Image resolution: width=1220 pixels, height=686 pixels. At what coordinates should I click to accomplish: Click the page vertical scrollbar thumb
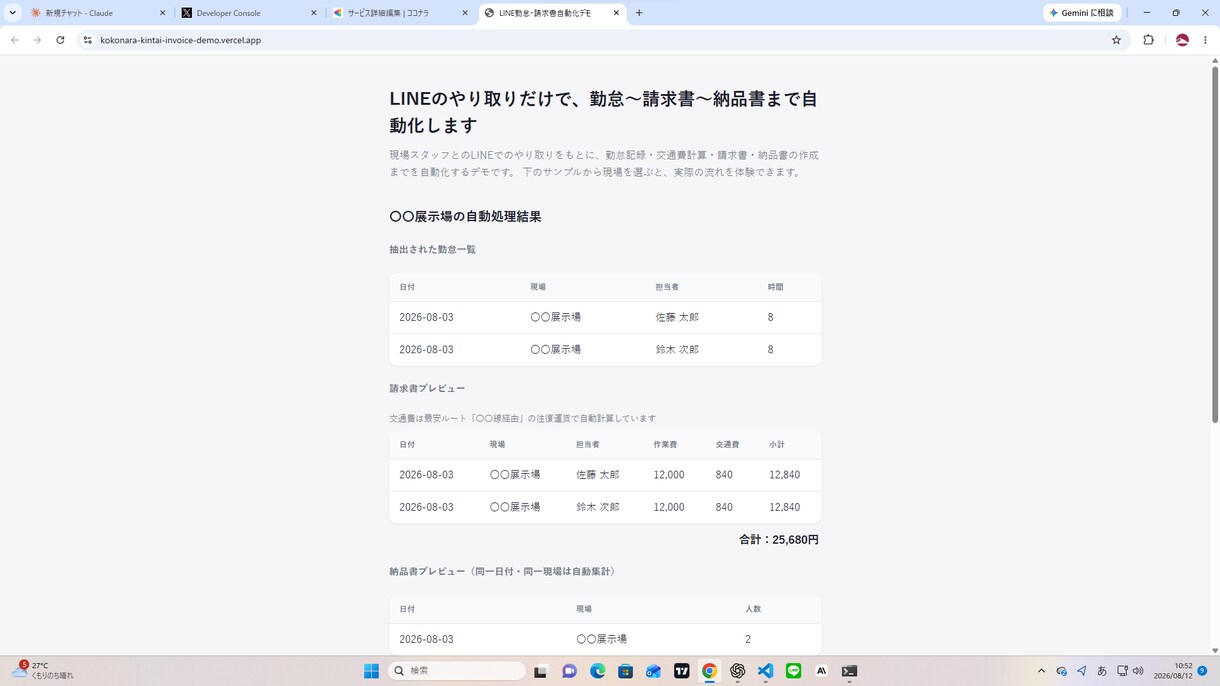(x=1215, y=245)
